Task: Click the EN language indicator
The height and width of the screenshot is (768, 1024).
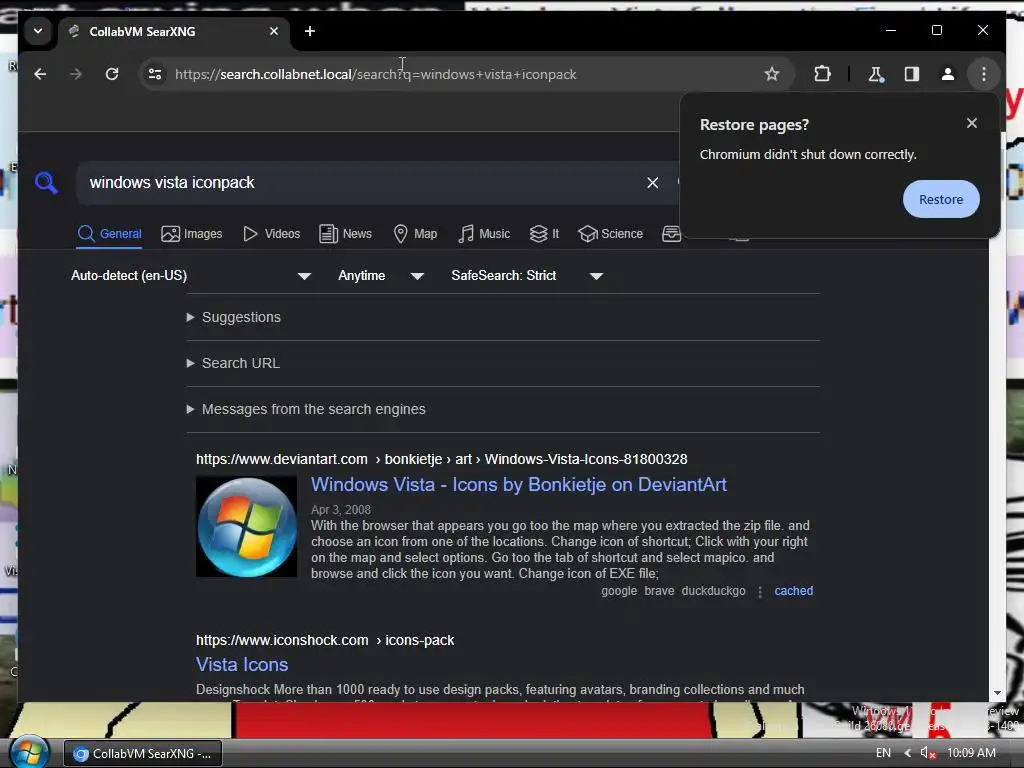Action: [x=883, y=753]
